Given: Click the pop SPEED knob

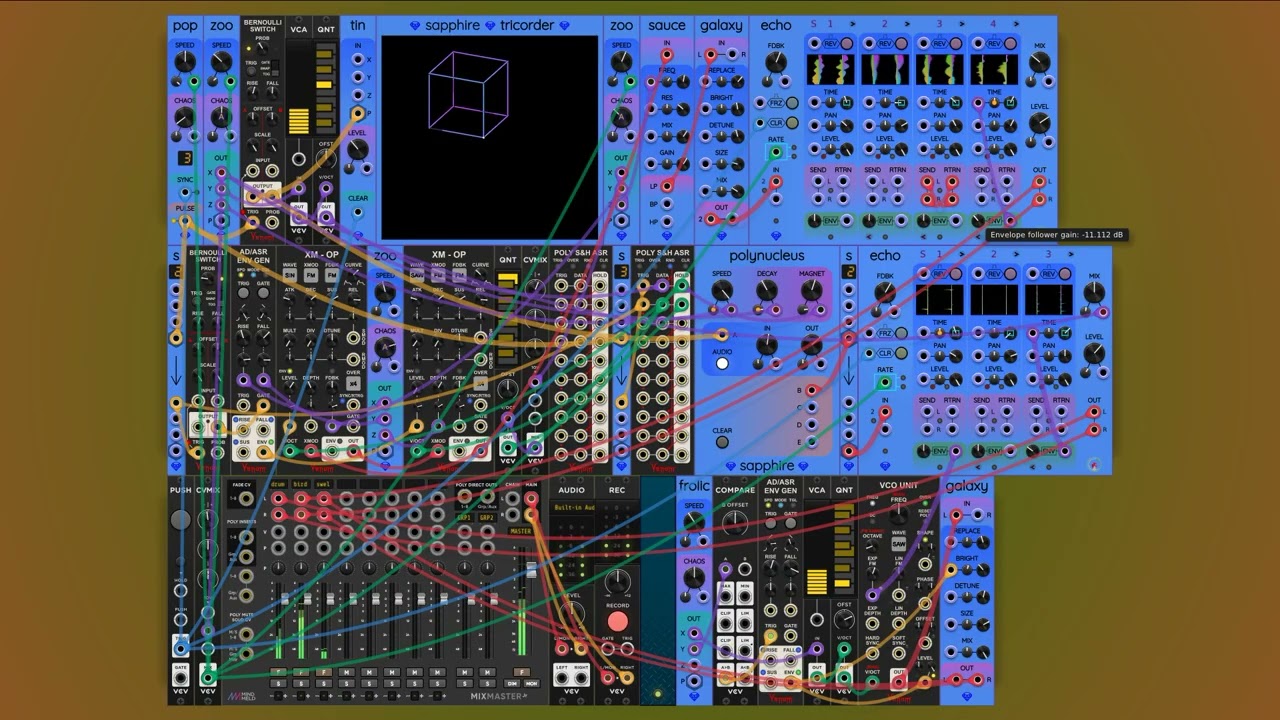Looking at the screenshot, I should point(185,61).
